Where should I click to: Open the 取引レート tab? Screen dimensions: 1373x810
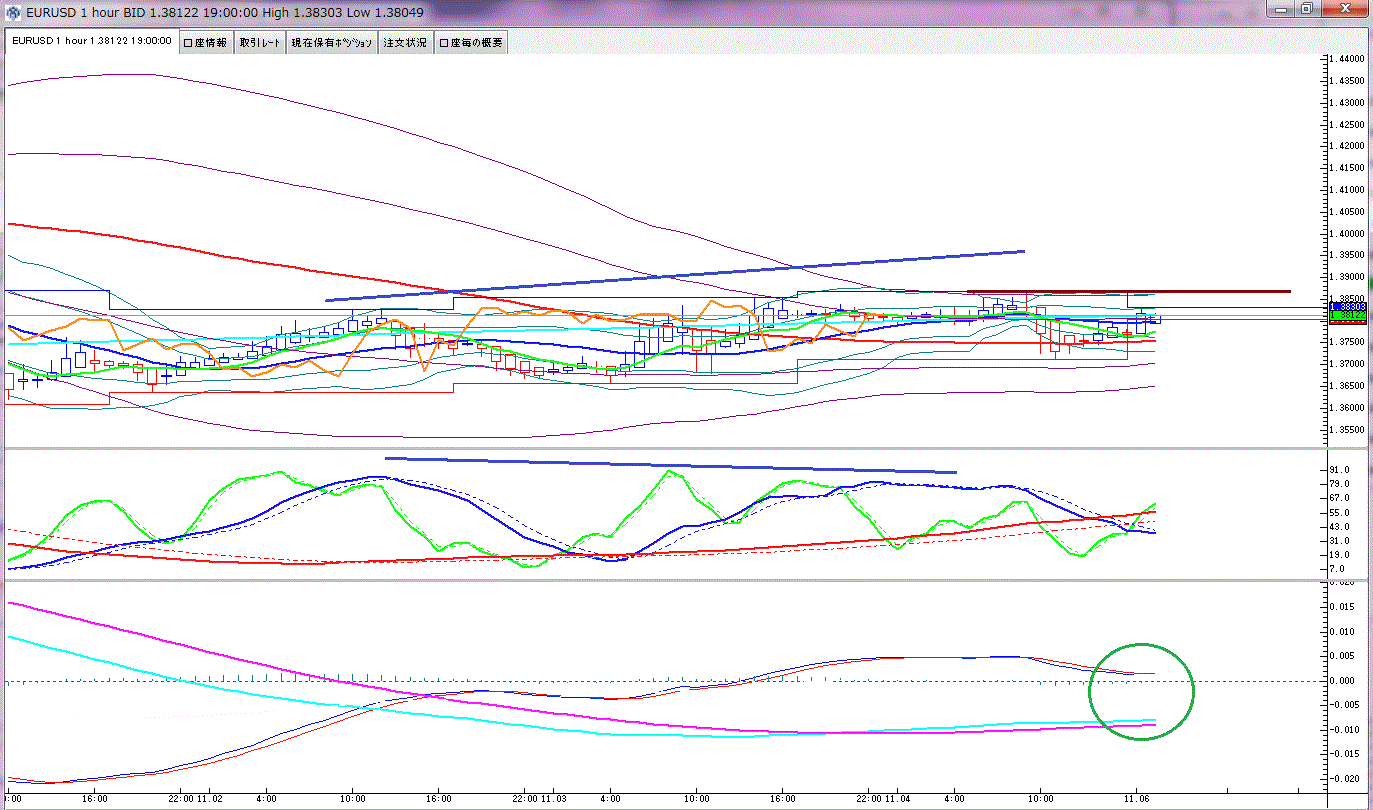coord(260,43)
